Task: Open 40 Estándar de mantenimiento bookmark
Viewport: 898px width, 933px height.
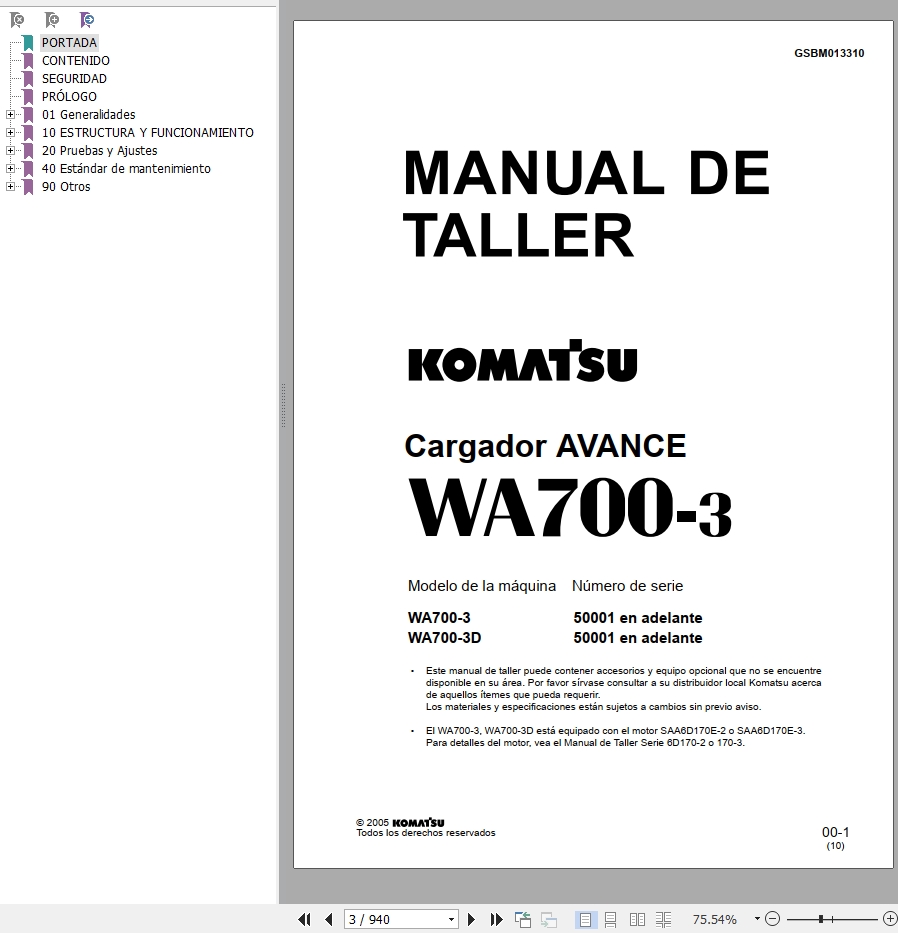Action: pos(126,168)
